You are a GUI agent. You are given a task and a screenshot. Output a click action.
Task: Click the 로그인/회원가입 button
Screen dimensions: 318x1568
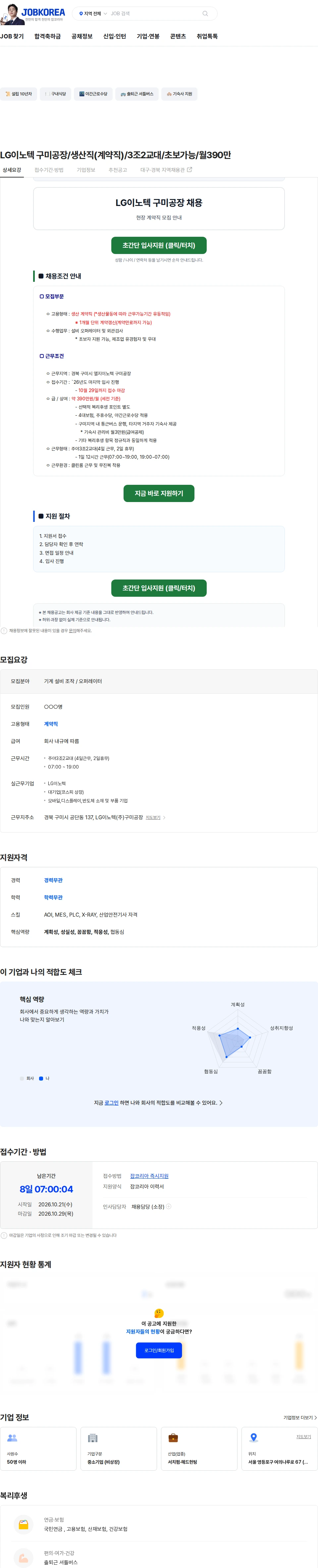158,1350
